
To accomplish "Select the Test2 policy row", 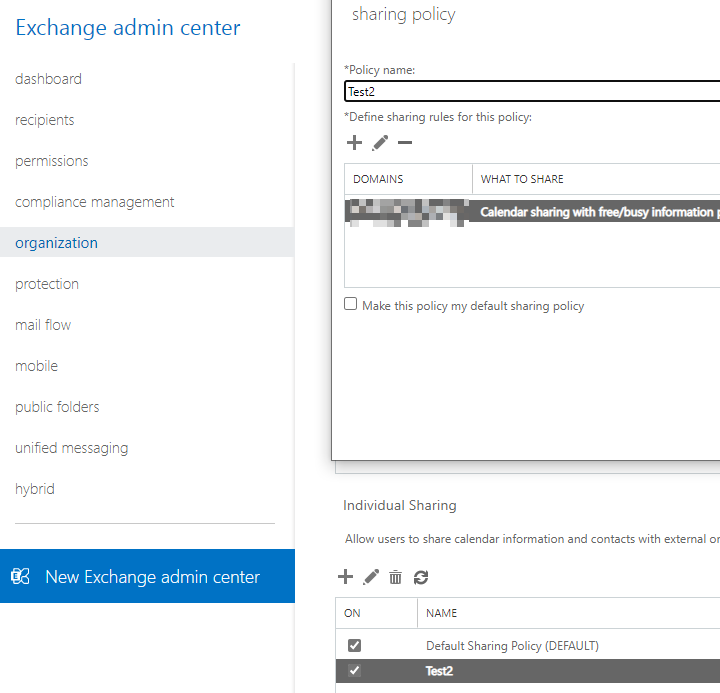I will 528,670.
